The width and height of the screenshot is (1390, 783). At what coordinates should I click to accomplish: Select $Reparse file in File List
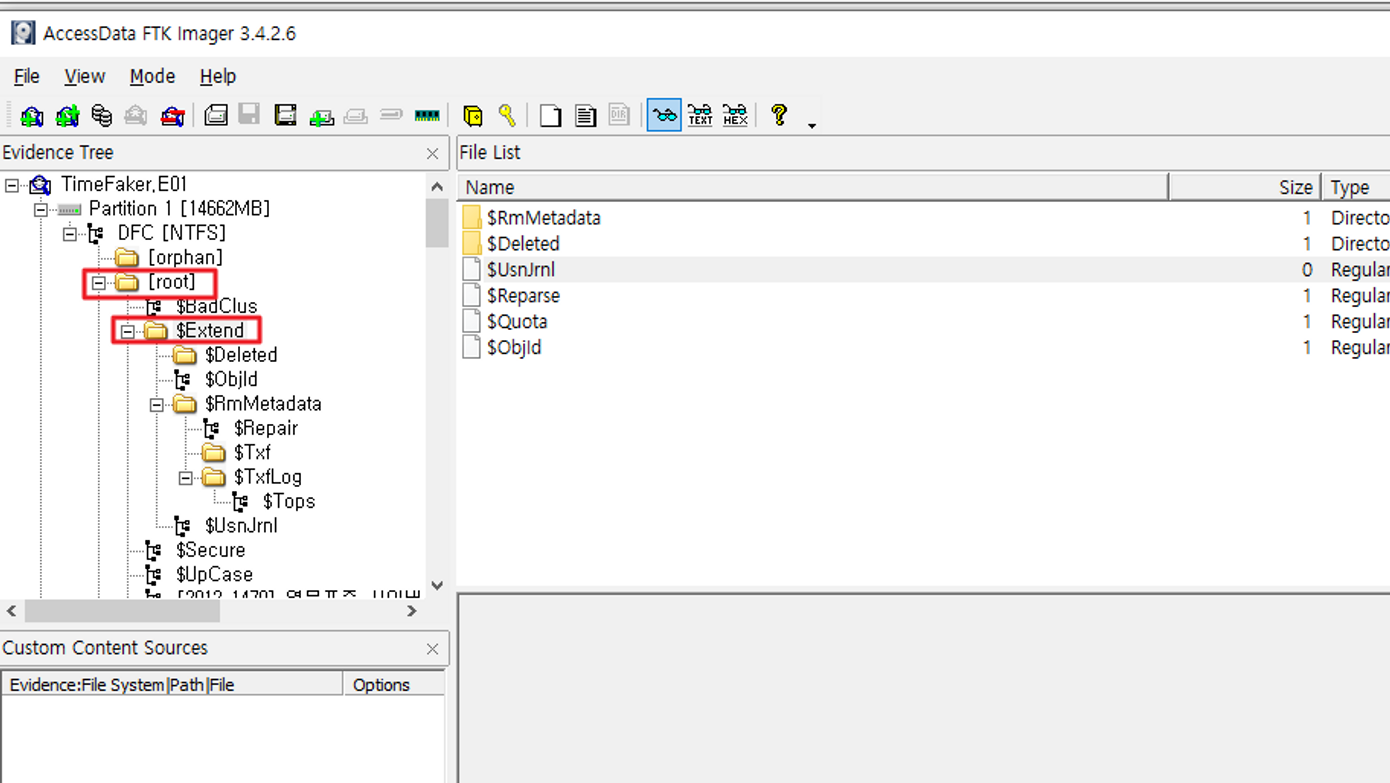(922, 295)
